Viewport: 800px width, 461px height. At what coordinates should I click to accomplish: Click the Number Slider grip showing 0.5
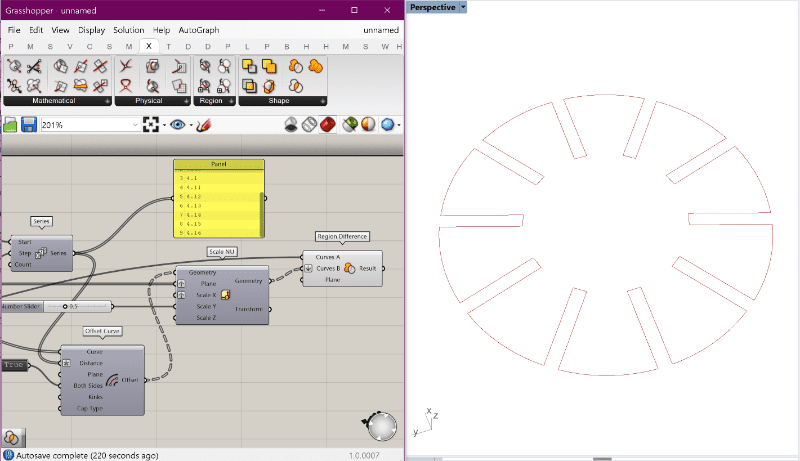[65, 306]
